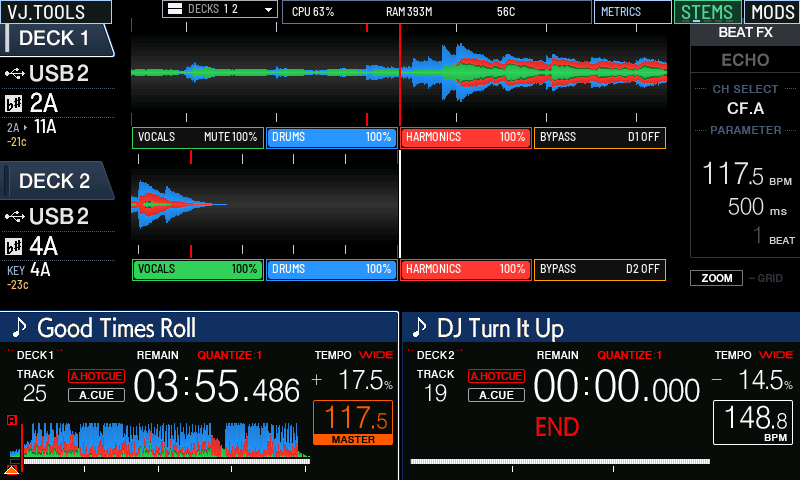The width and height of the screenshot is (800, 480).
Task: Change CH SELECT value CF.A
Action: coord(745,108)
